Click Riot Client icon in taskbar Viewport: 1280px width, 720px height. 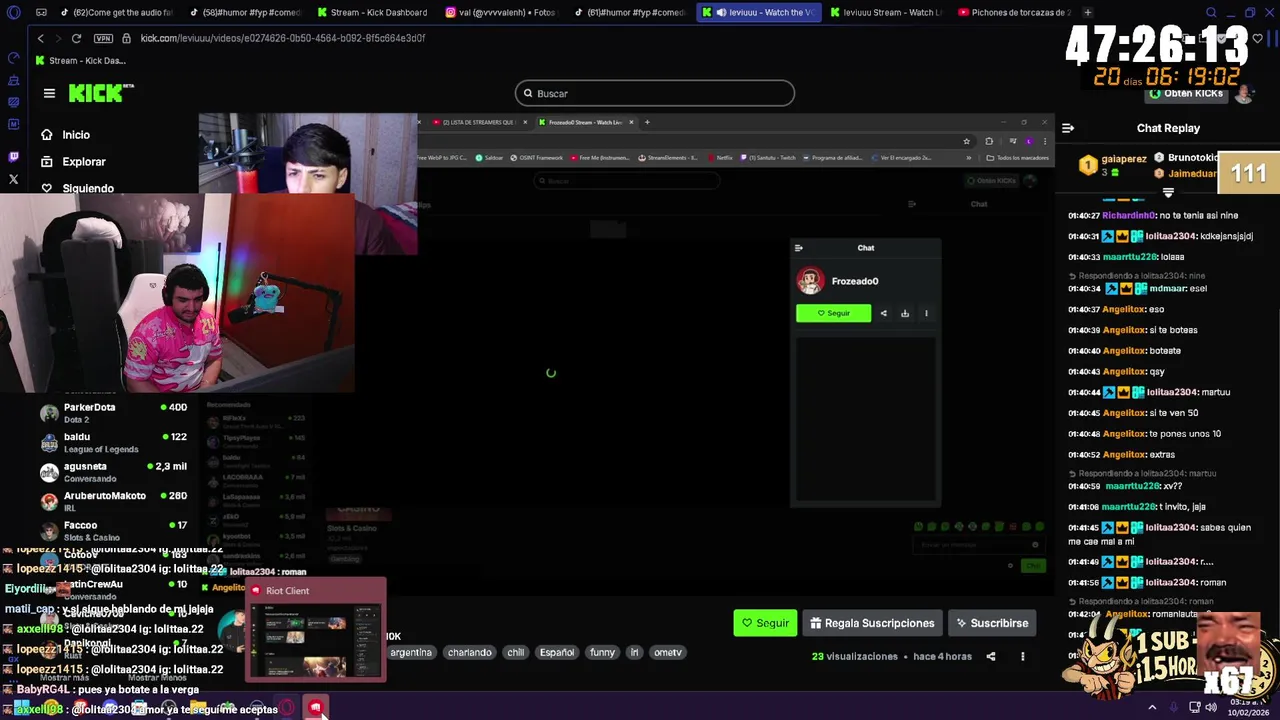[x=315, y=708]
